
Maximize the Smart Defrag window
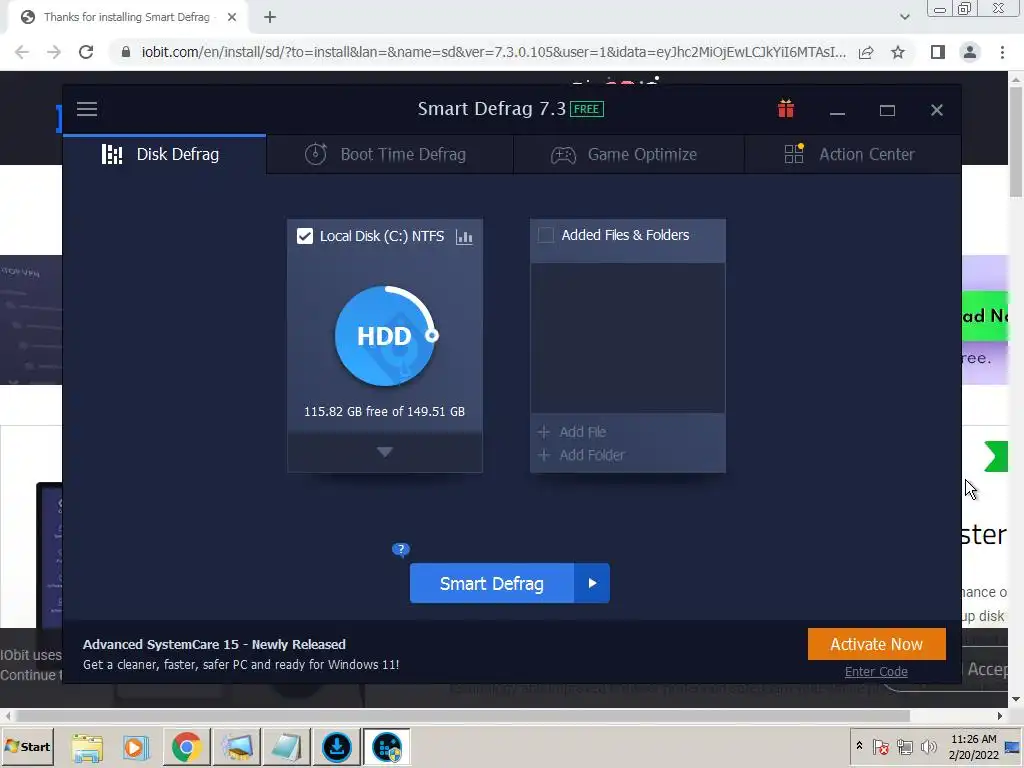pos(887,110)
